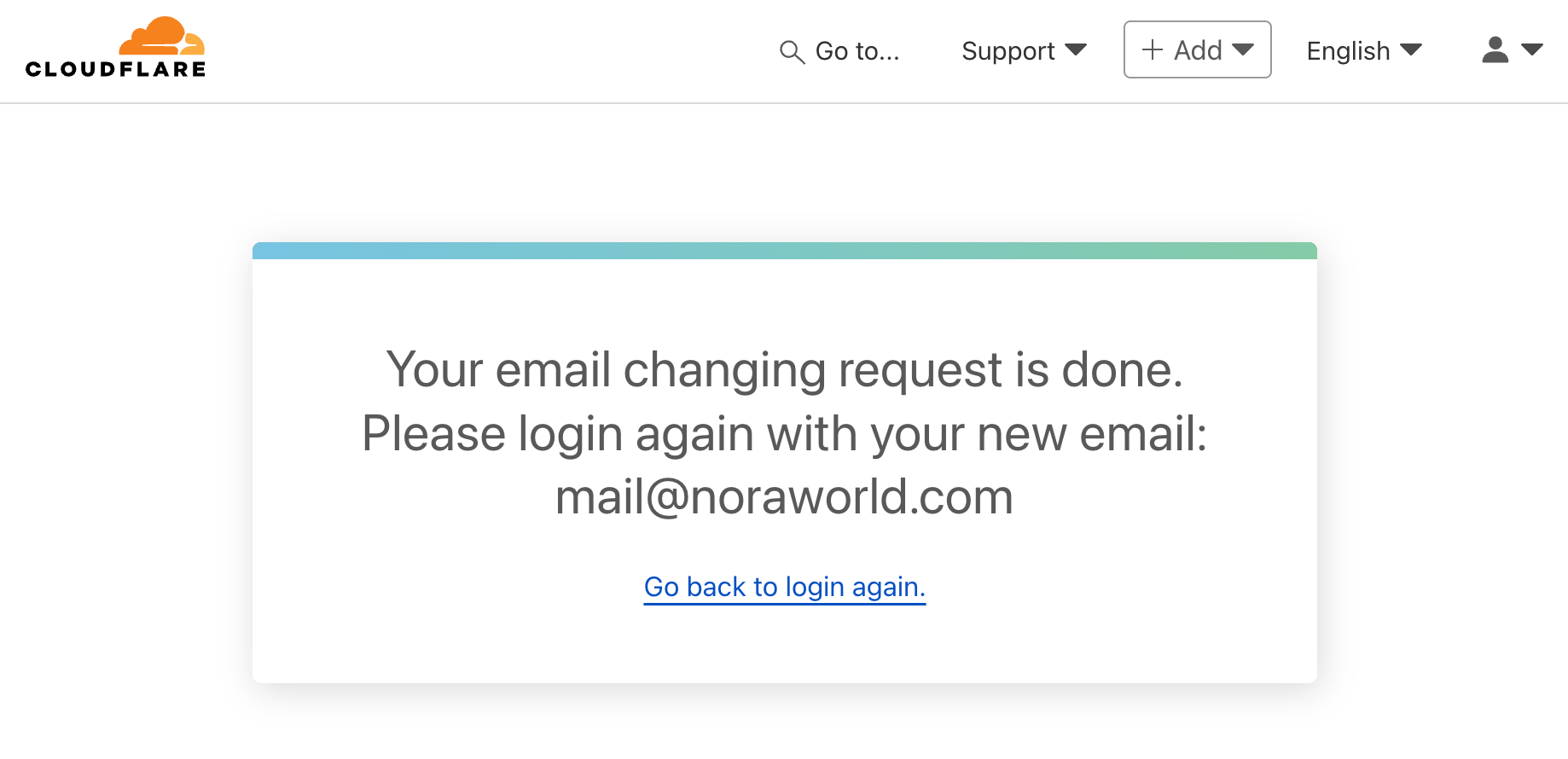Viewport: 1568px width, 759px height.
Task: Expand the Add dropdown caret
Action: pos(1244,49)
